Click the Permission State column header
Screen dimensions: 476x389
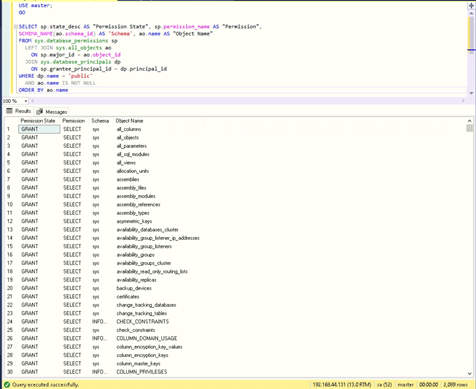click(x=39, y=121)
